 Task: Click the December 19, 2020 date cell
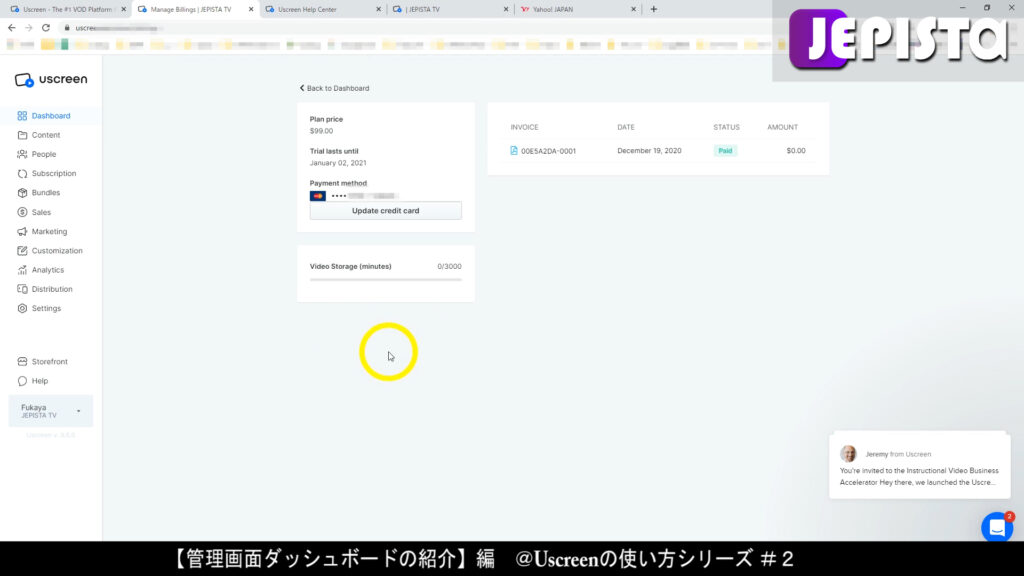pyautogui.click(x=649, y=151)
